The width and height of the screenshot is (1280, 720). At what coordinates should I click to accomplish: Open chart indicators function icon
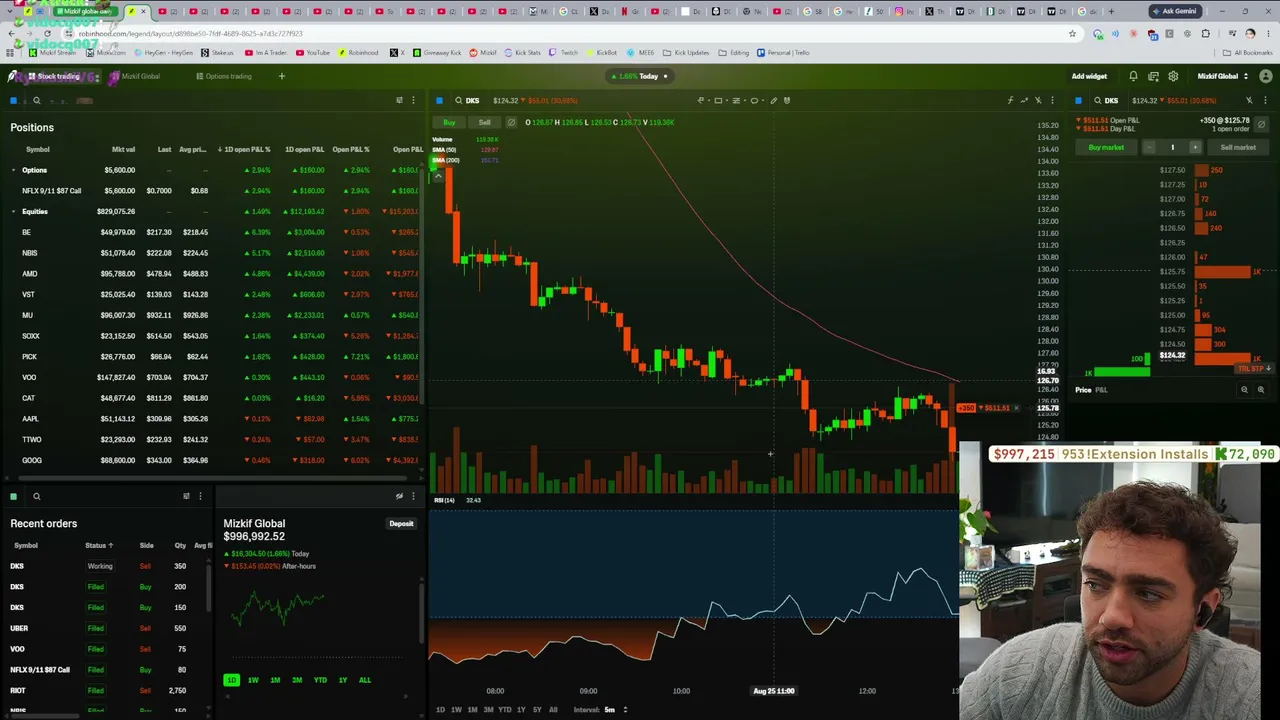[x=1010, y=100]
